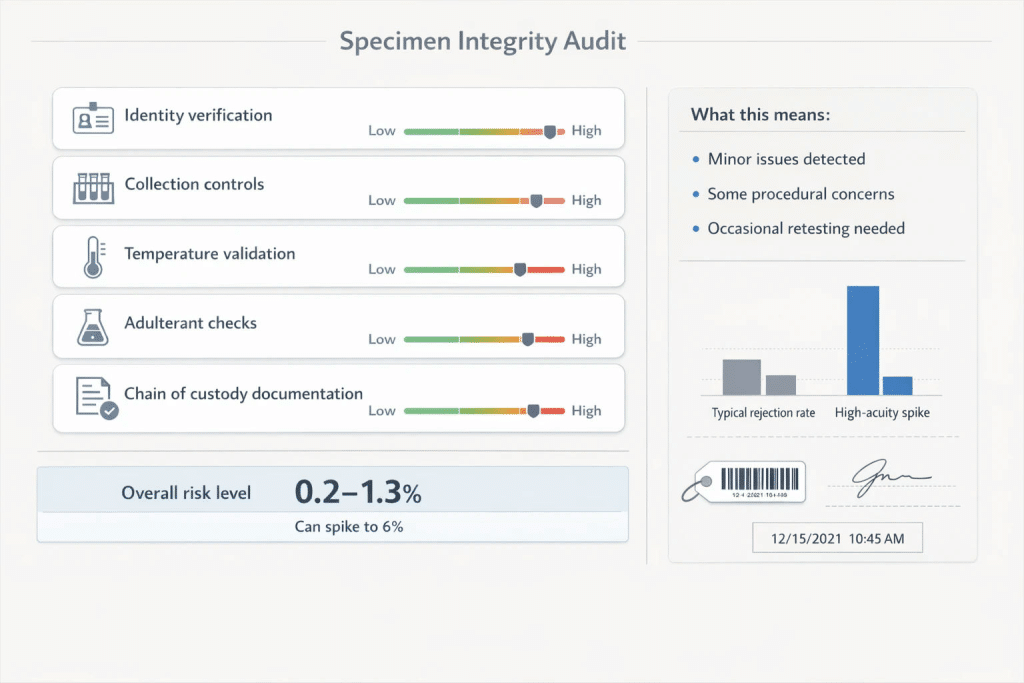This screenshot has width=1024, height=683.
Task: Select the Adulterant checks flask icon
Action: click(x=93, y=327)
